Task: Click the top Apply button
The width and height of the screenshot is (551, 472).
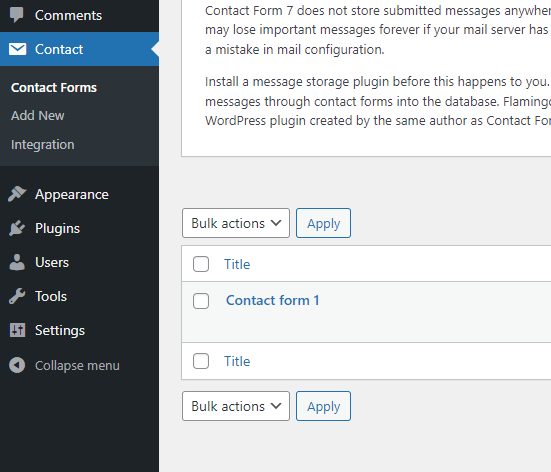Action: pos(323,223)
